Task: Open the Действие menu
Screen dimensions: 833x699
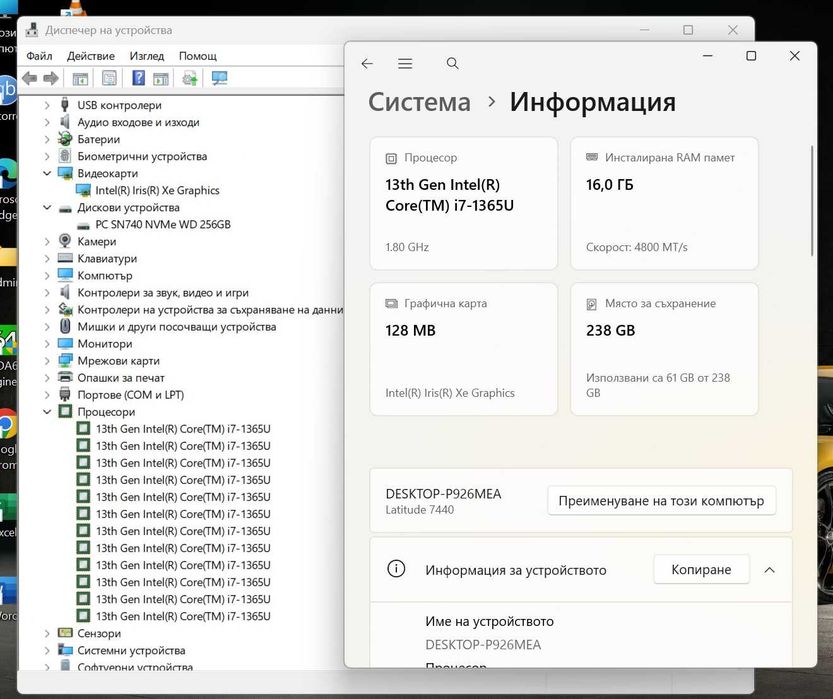Action: [91, 56]
